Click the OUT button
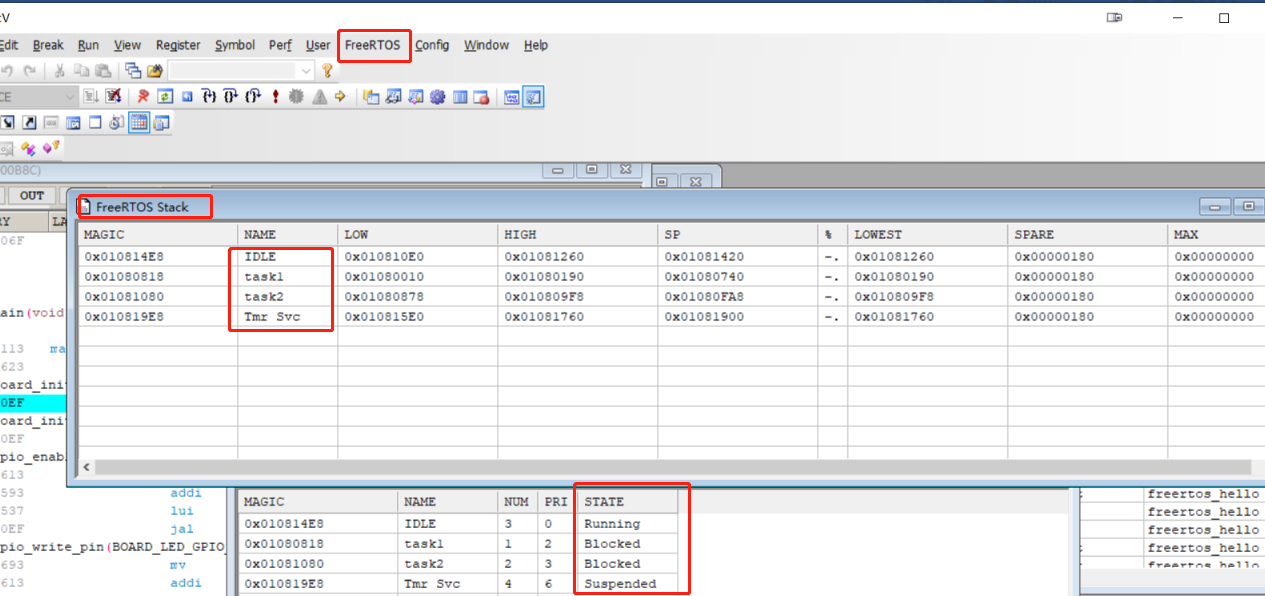1265x596 pixels. coord(32,195)
